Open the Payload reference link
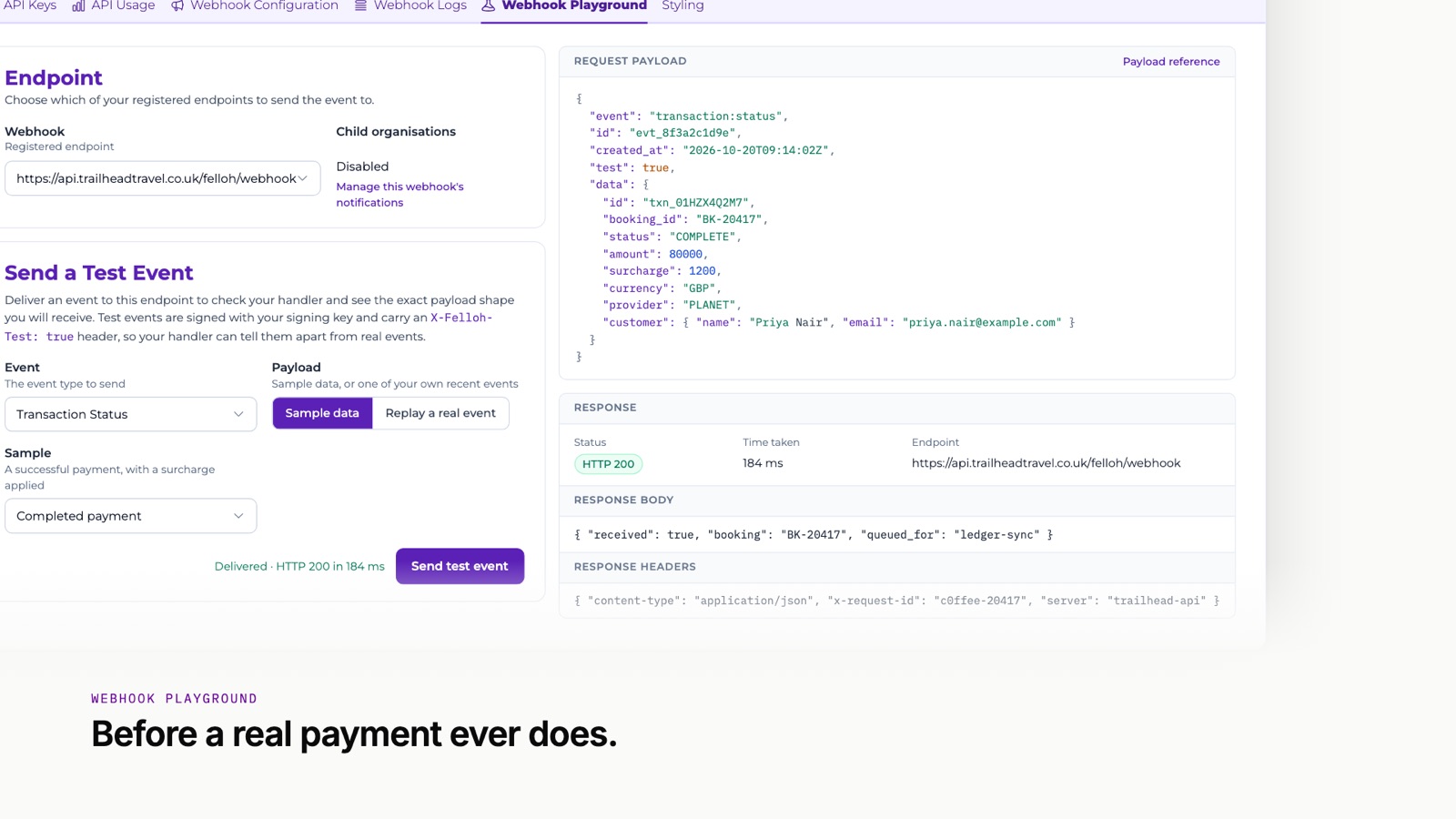This screenshot has height=819, width=1456. pos(1171,62)
